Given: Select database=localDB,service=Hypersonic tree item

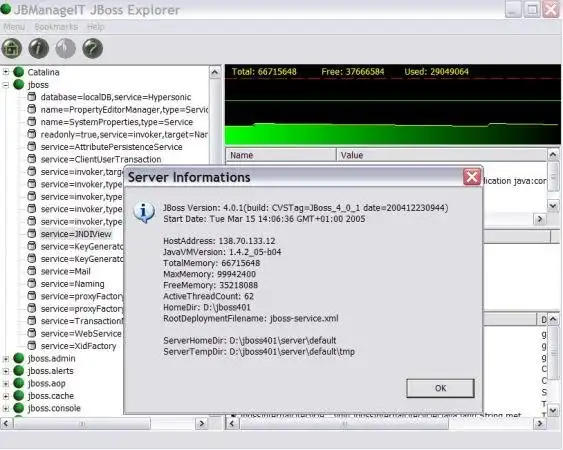Looking at the screenshot, I should 116,97.
